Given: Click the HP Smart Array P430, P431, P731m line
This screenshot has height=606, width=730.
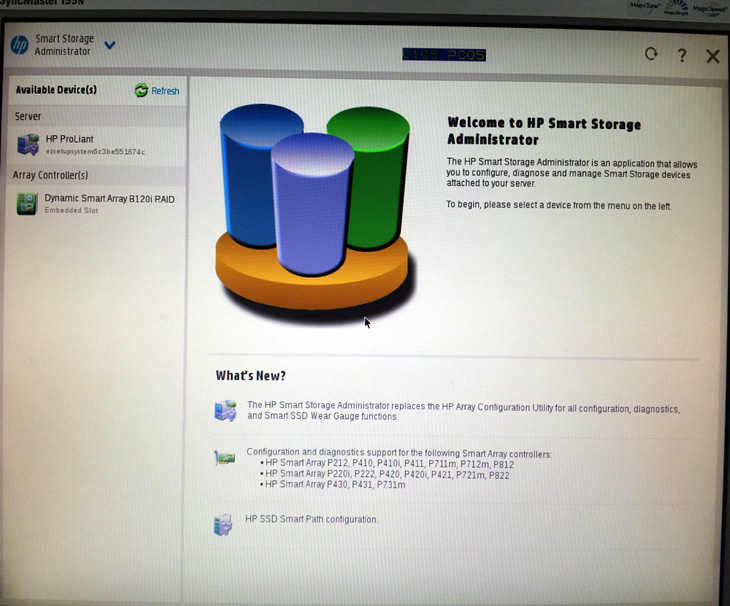Looking at the screenshot, I should [x=333, y=485].
